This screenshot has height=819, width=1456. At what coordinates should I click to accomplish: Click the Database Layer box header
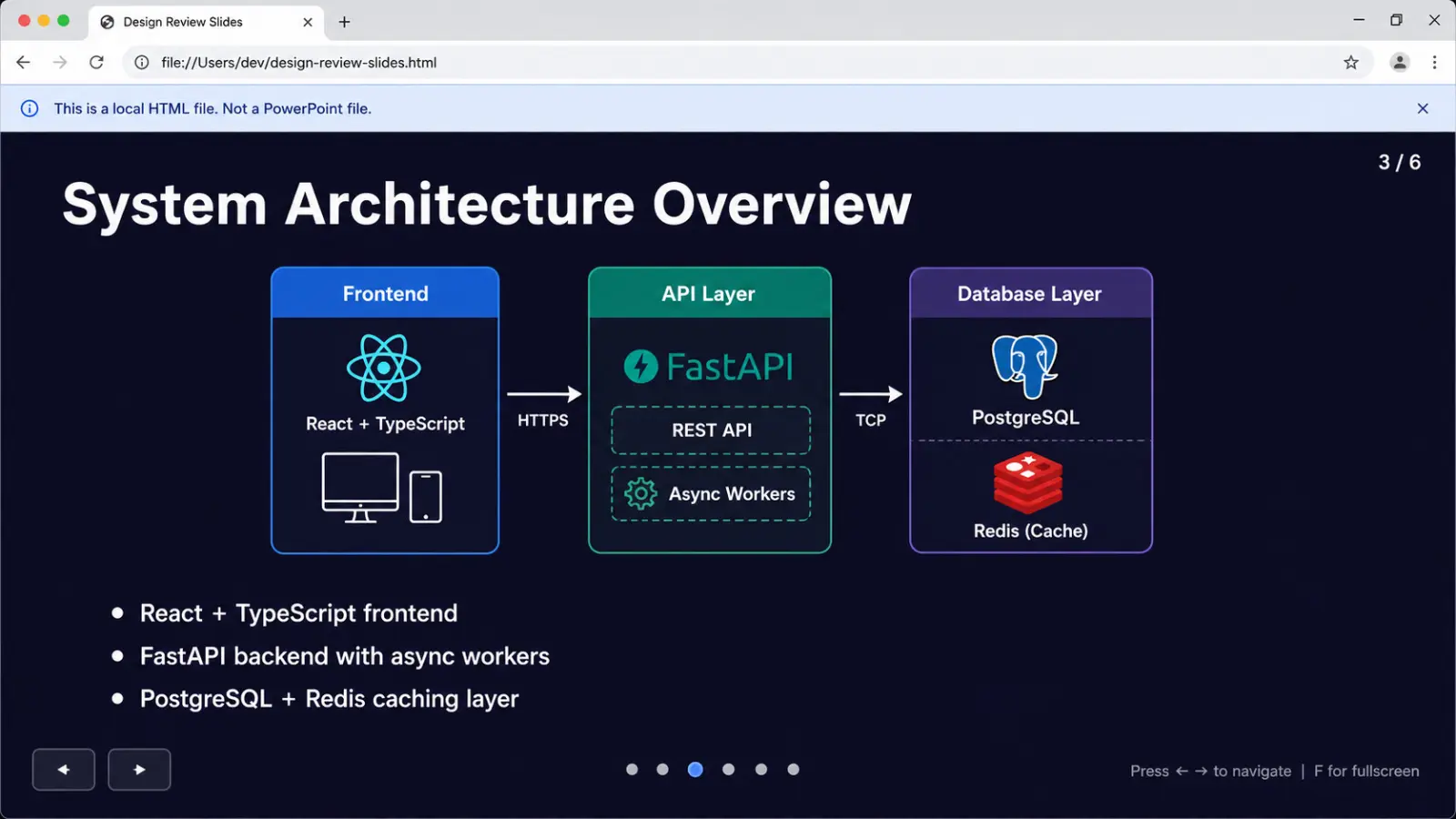pyautogui.click(x=1031, y=293)
